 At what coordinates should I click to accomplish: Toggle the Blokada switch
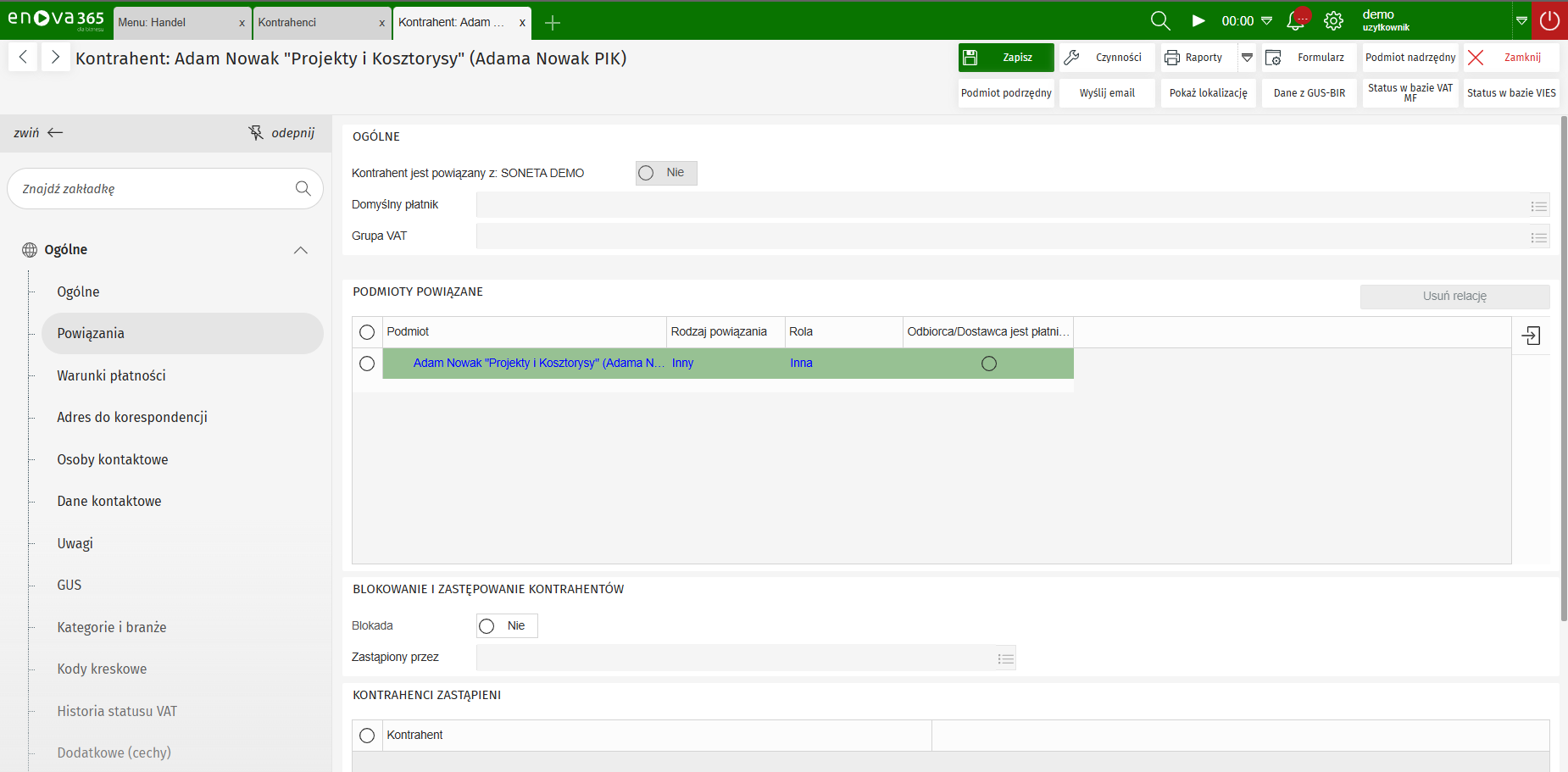click(487, 626)
